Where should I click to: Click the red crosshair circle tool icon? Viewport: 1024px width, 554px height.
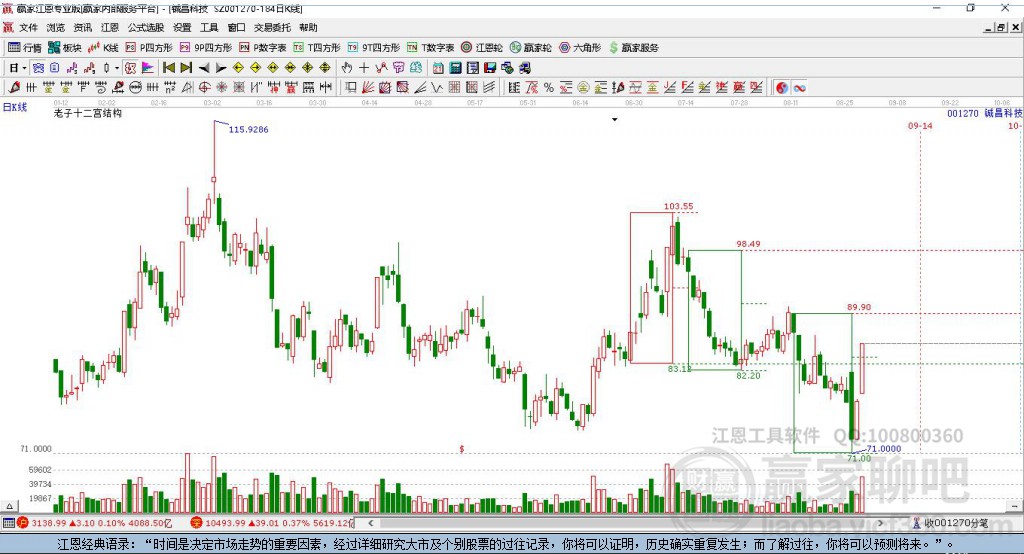(204, 88)
